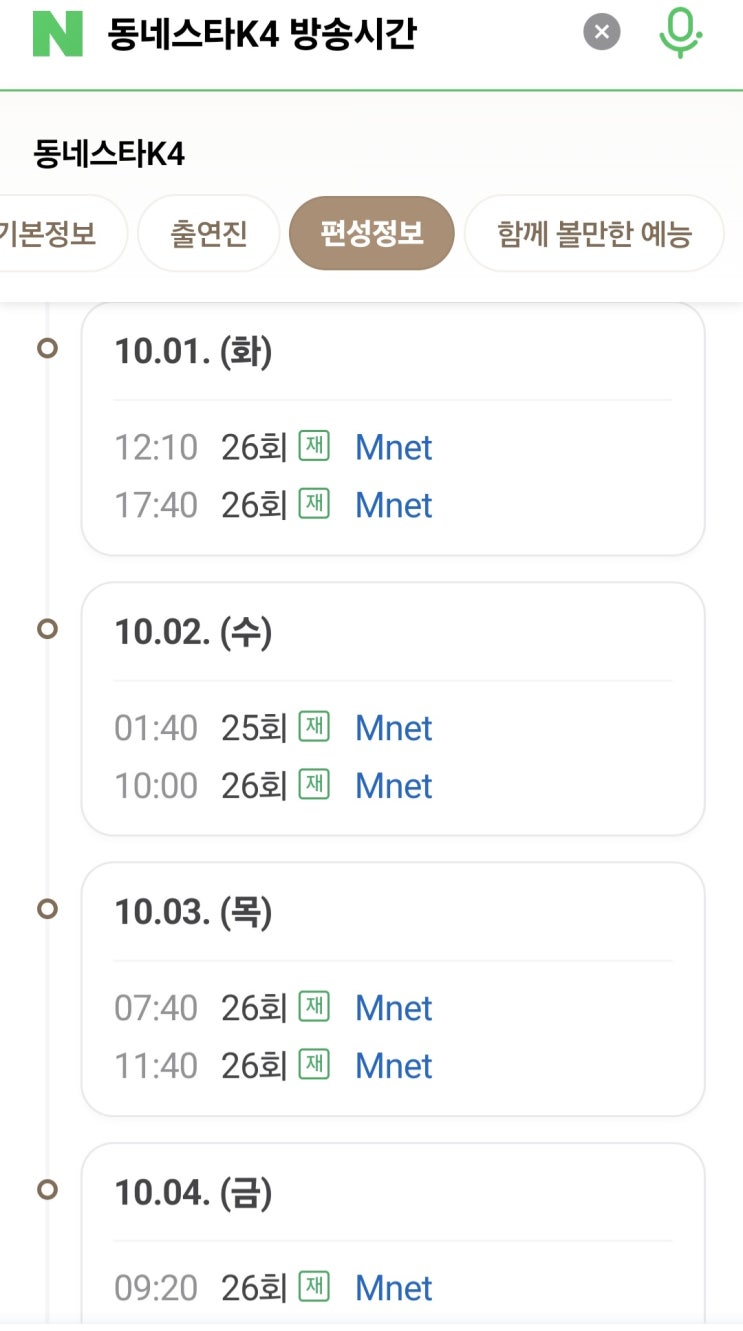Click the timeline dot for 10.03 (목)
The width and height of the screenshot is (743, 1331).
coord(47,909)
